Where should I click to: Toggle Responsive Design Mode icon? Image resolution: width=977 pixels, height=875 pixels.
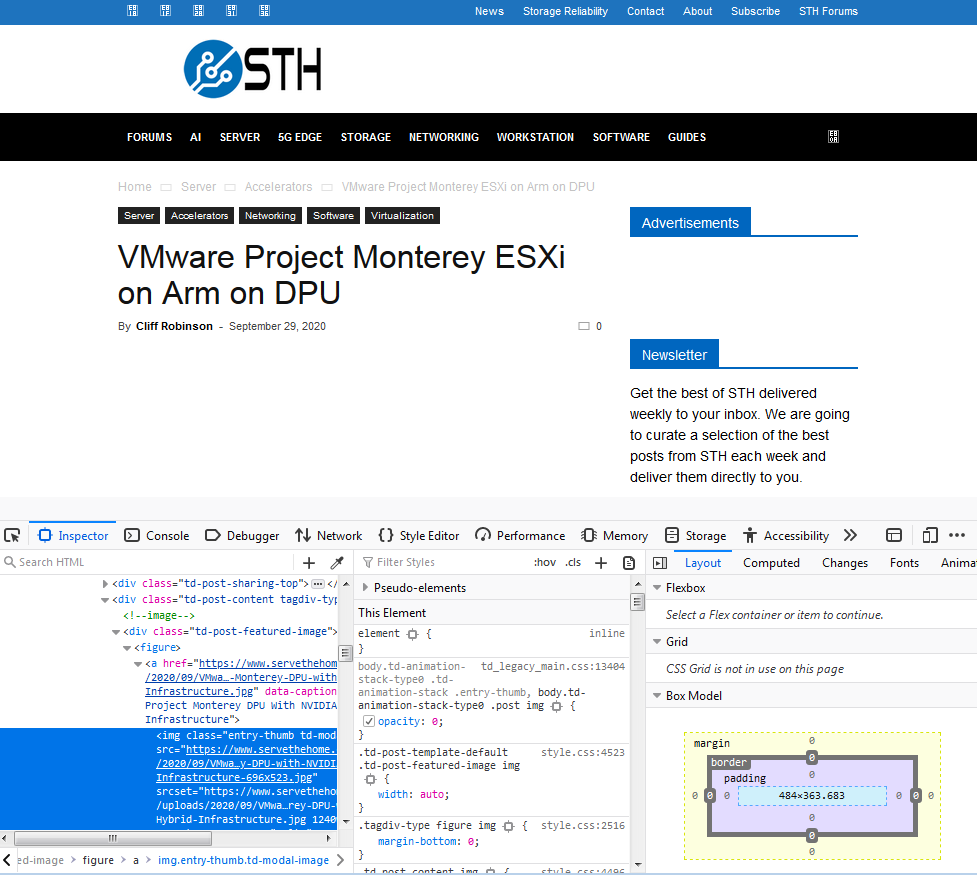tap(930, 535)
